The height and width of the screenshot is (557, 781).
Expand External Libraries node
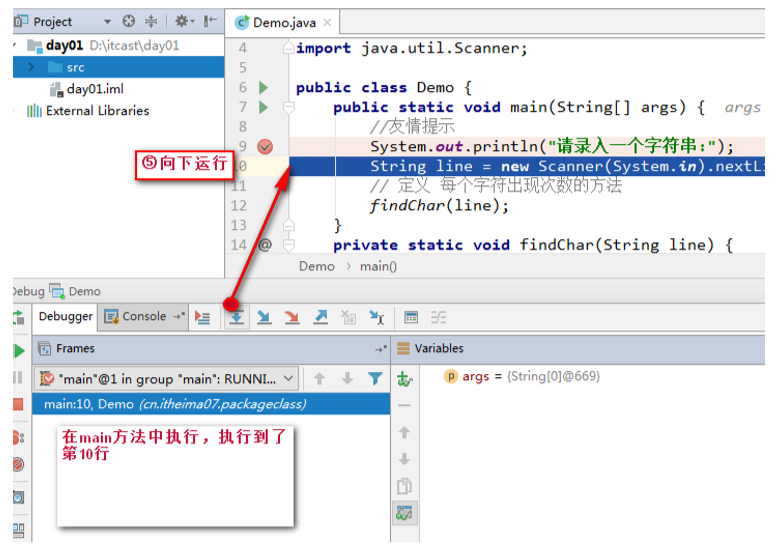pos(15,111)
